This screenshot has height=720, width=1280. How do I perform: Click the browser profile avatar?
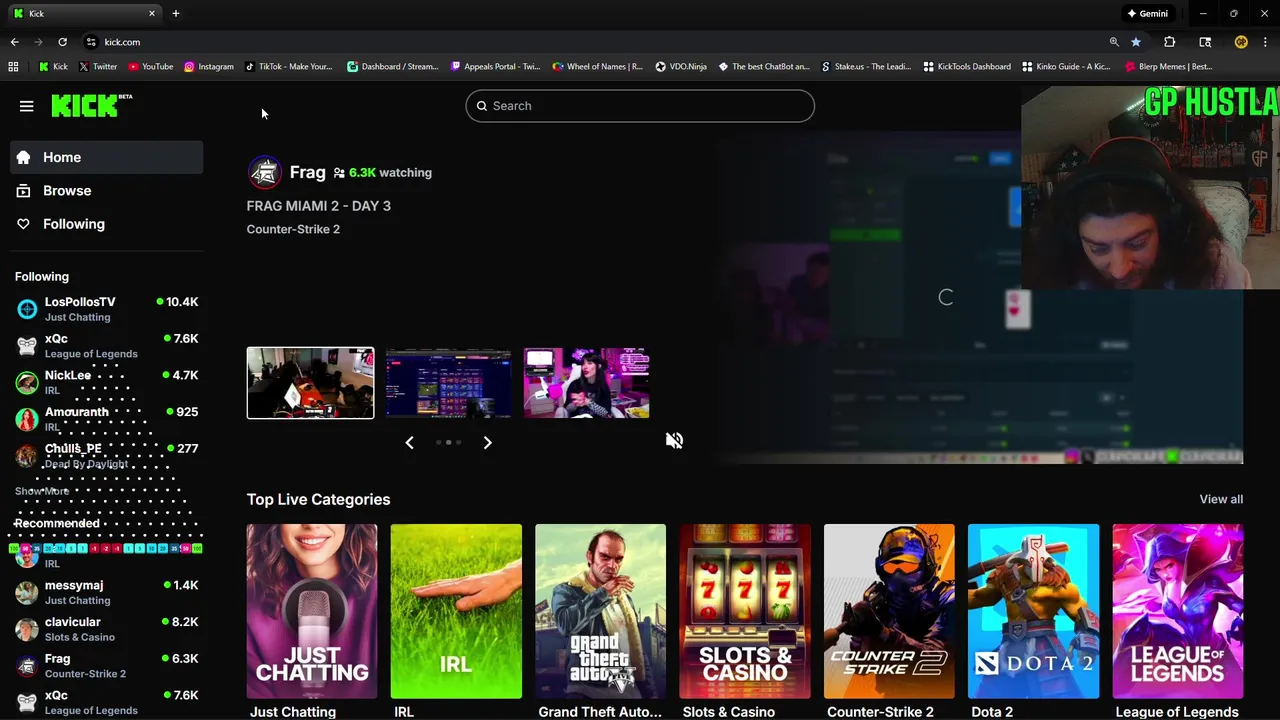1241,42
